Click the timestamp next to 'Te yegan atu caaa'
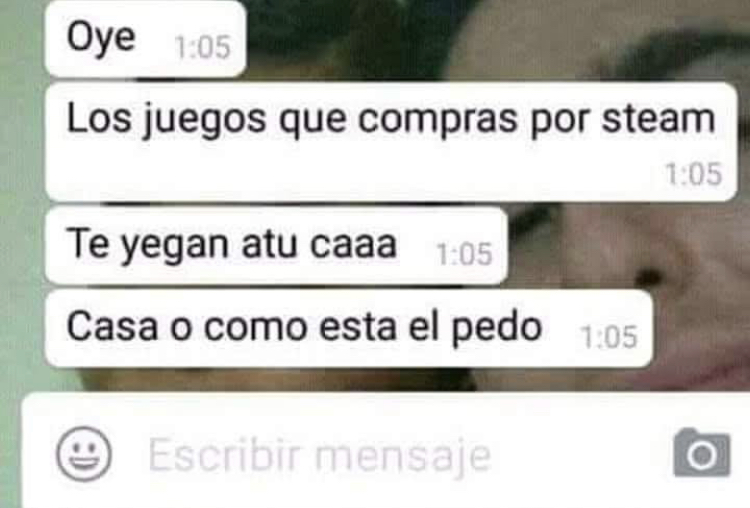The image size is (750, 508). [x=464, y=254]
